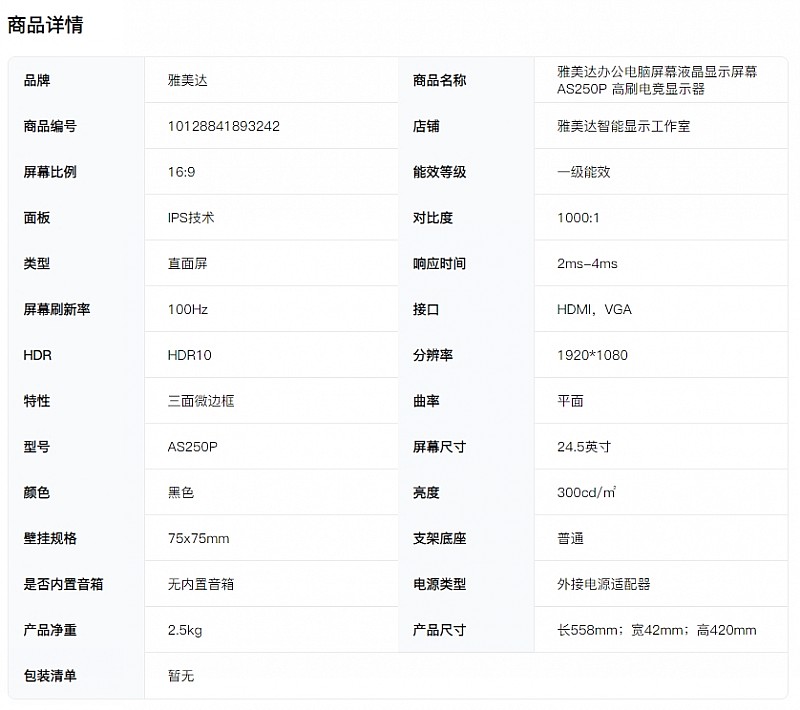Select the value '无内置音箱'
Screen dimensions: 800x710
(201, 584)
